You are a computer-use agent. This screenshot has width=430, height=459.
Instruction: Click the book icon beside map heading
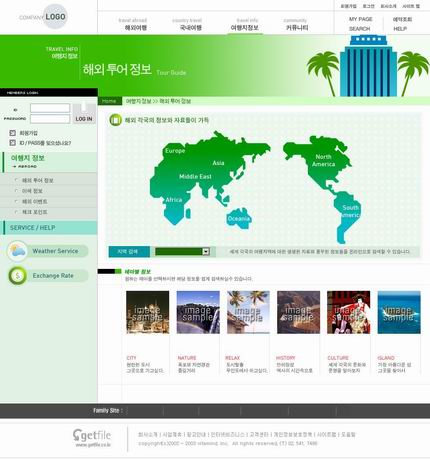click(x=116, y=120)
